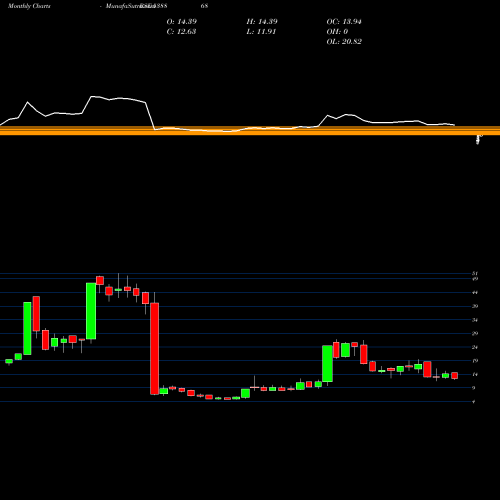Select the "L: 11.91" low value
The image size is (500, 500).
(x=261, y=32)
